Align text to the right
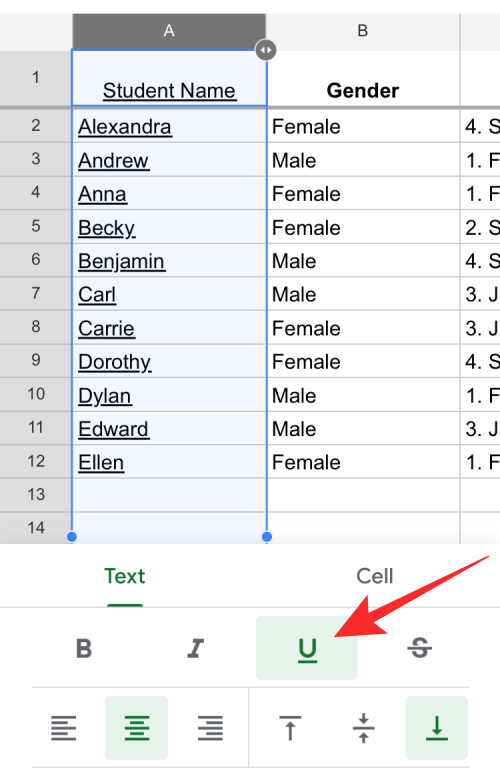 pos(210,727)
